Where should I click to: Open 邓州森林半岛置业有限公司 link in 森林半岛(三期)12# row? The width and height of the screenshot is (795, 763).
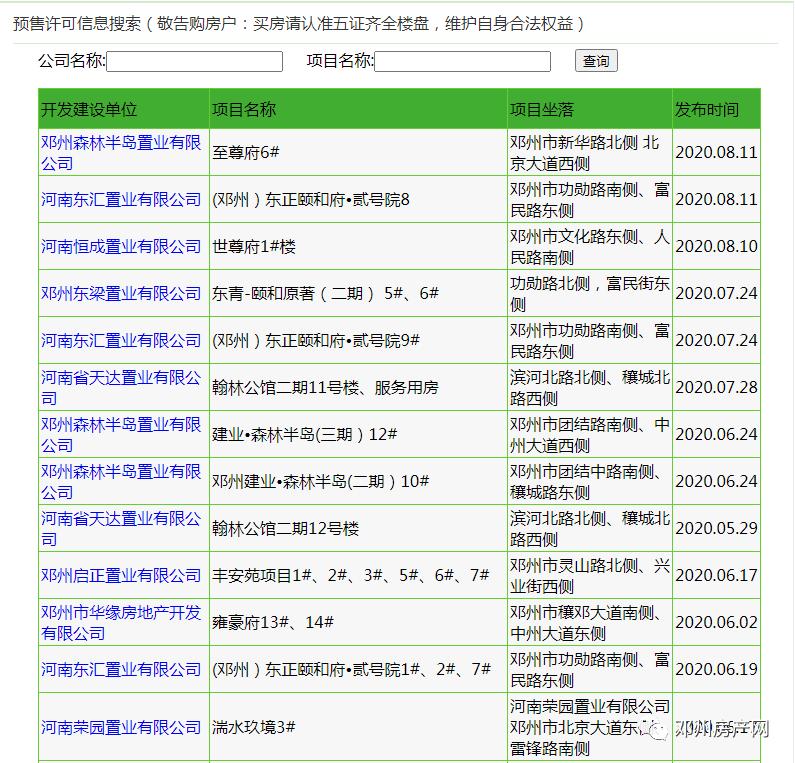(121, 434)
